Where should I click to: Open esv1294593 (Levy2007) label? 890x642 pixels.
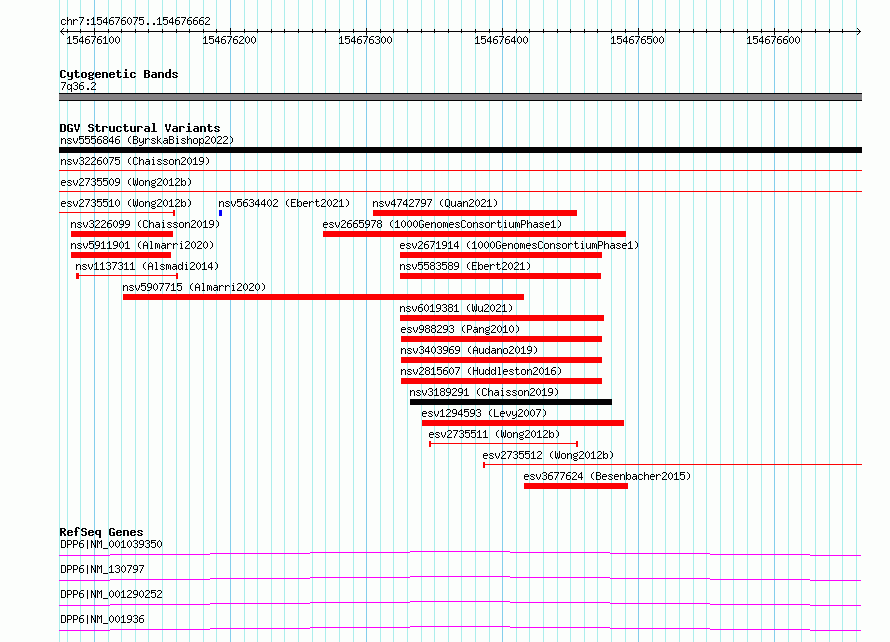[x=484, y=413]
